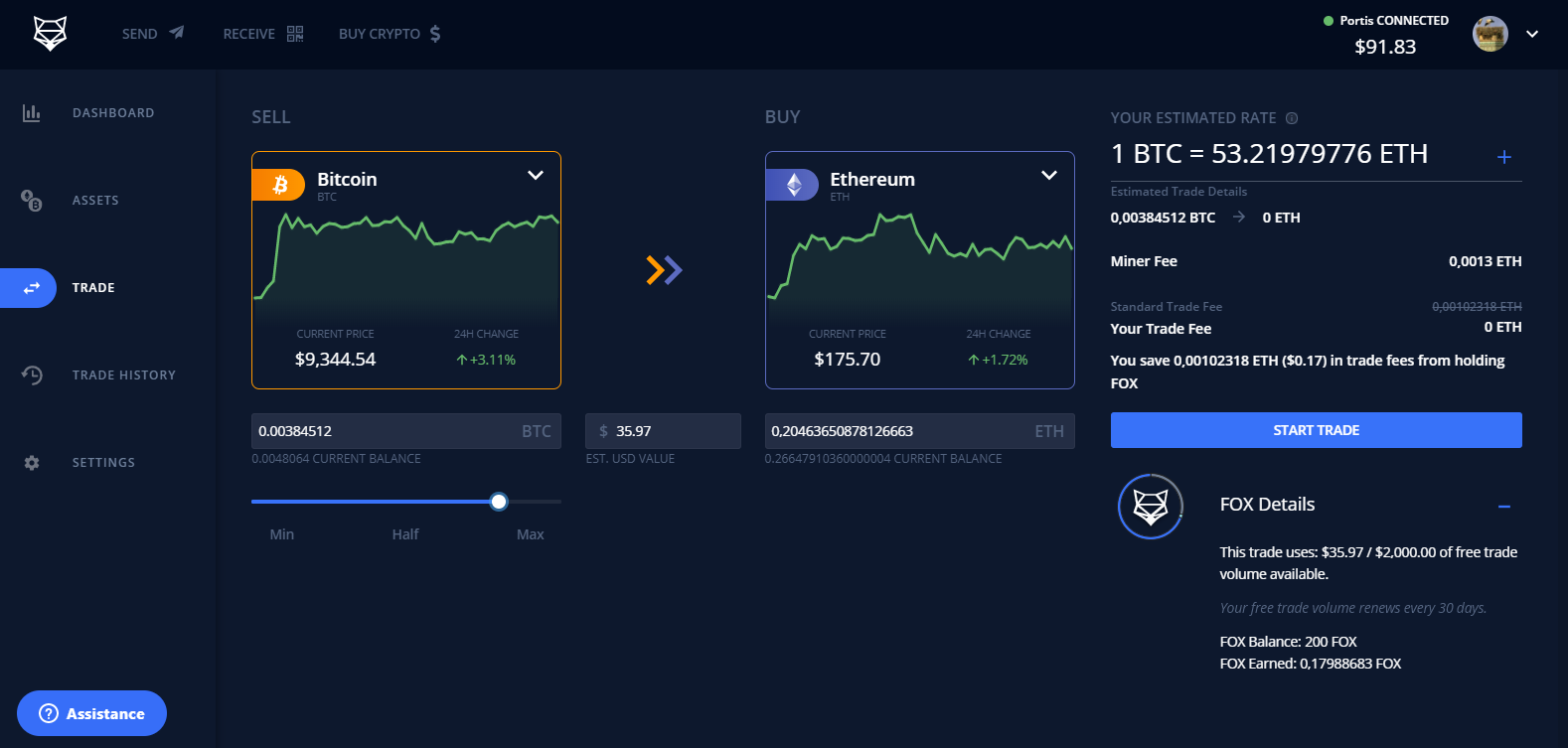Click the estimated rate info icon
This screenshot has height=748, width=1568.
pos(1292,118)
